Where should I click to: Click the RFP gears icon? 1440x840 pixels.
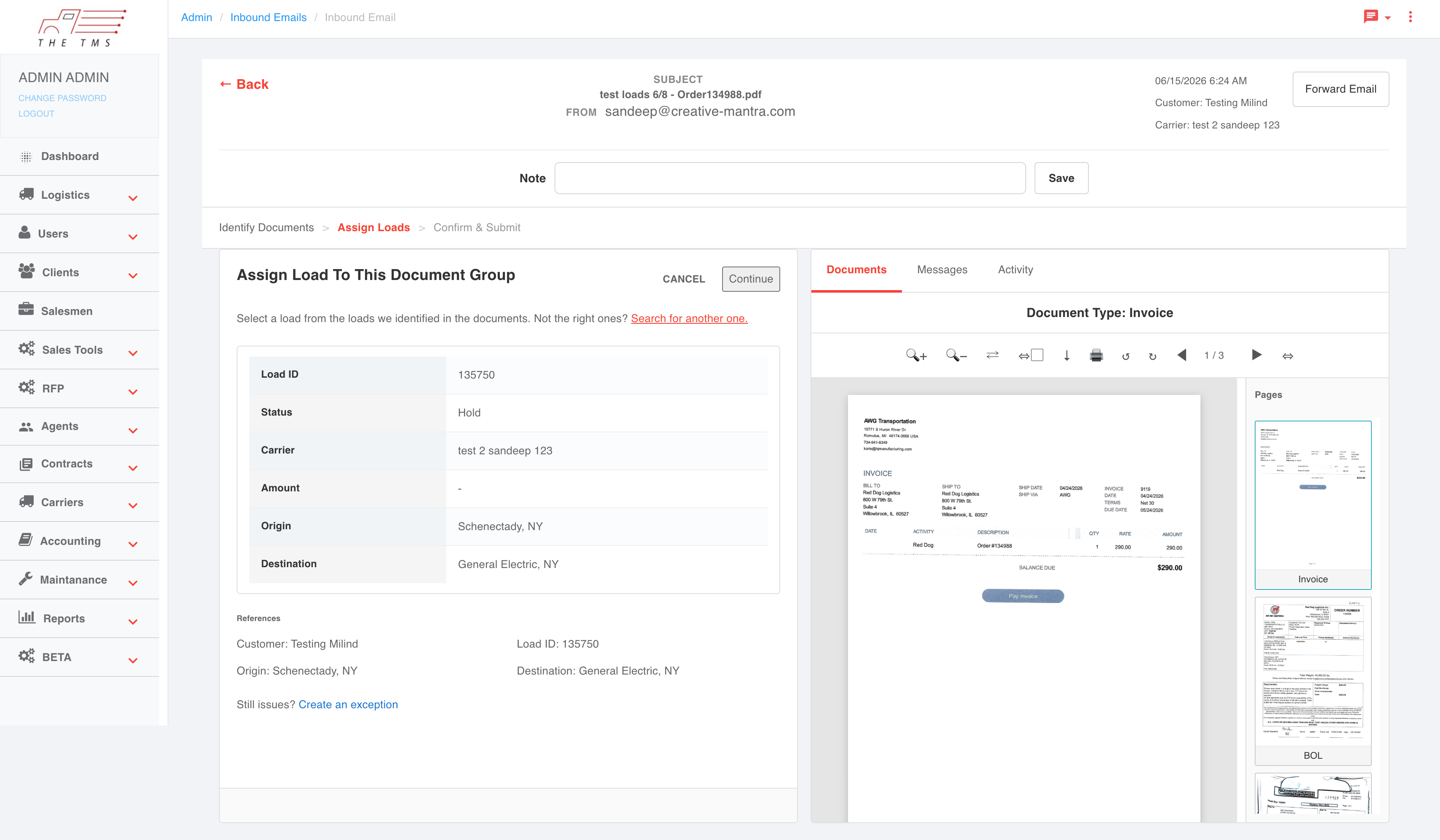coord(26,387)
